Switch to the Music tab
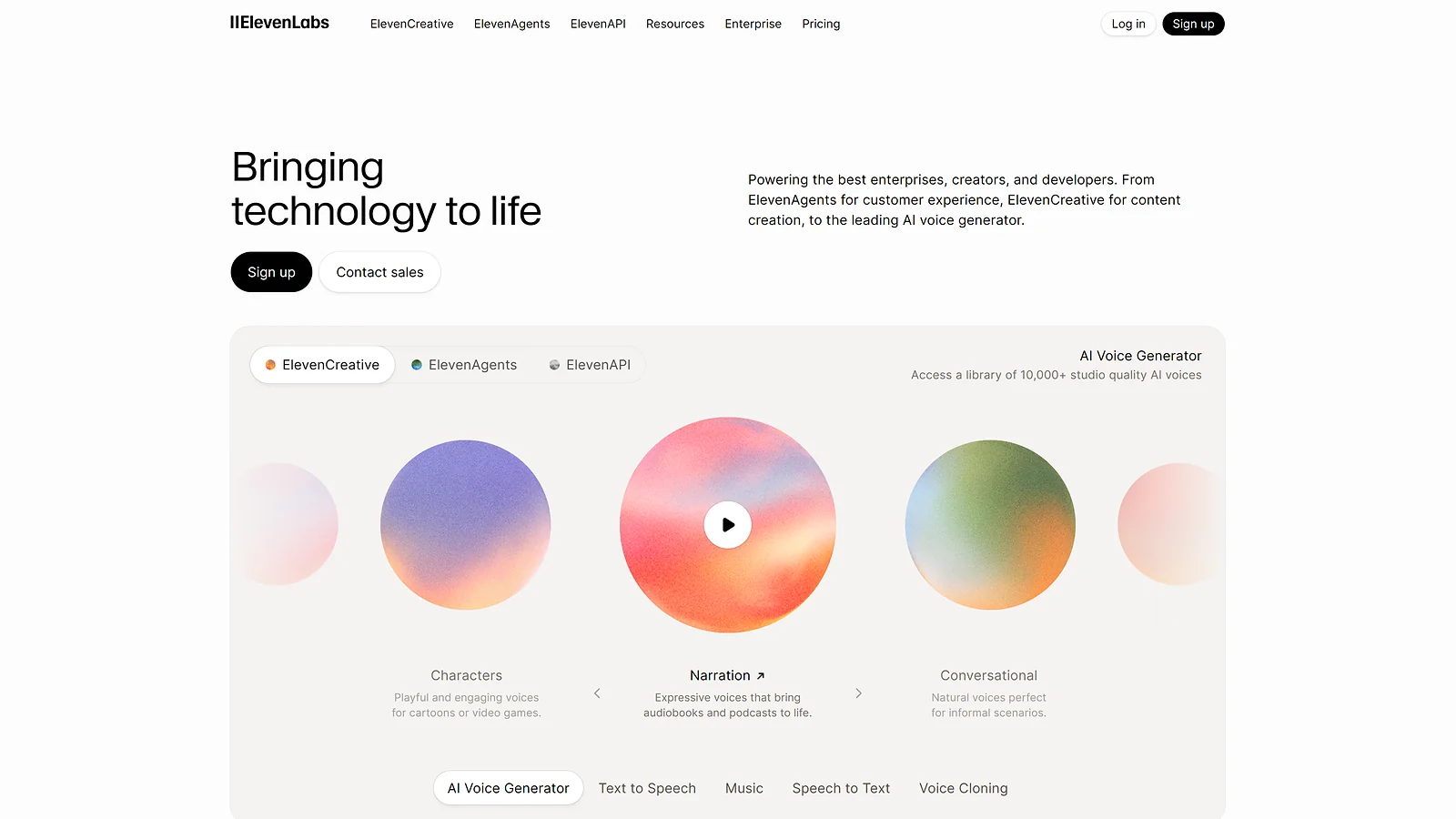This screenshot has height=819, width=1456. 744,788
